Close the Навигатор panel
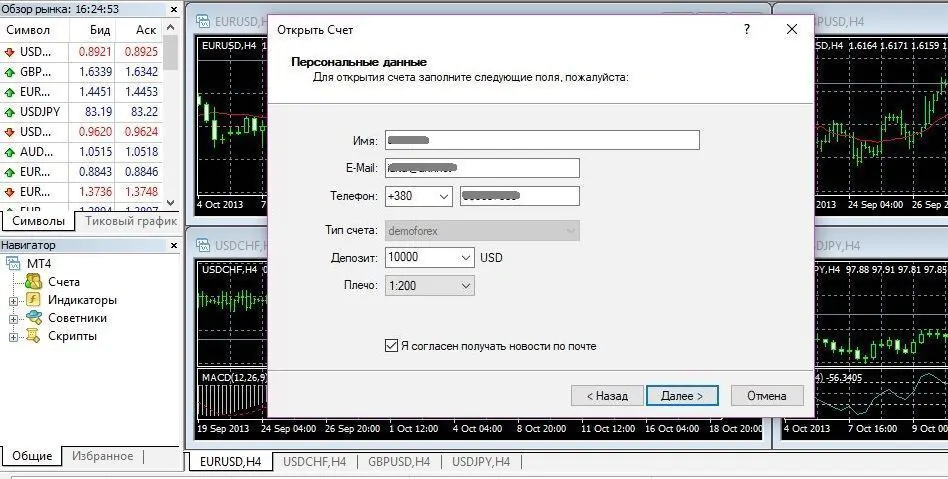 click(174, 246)
